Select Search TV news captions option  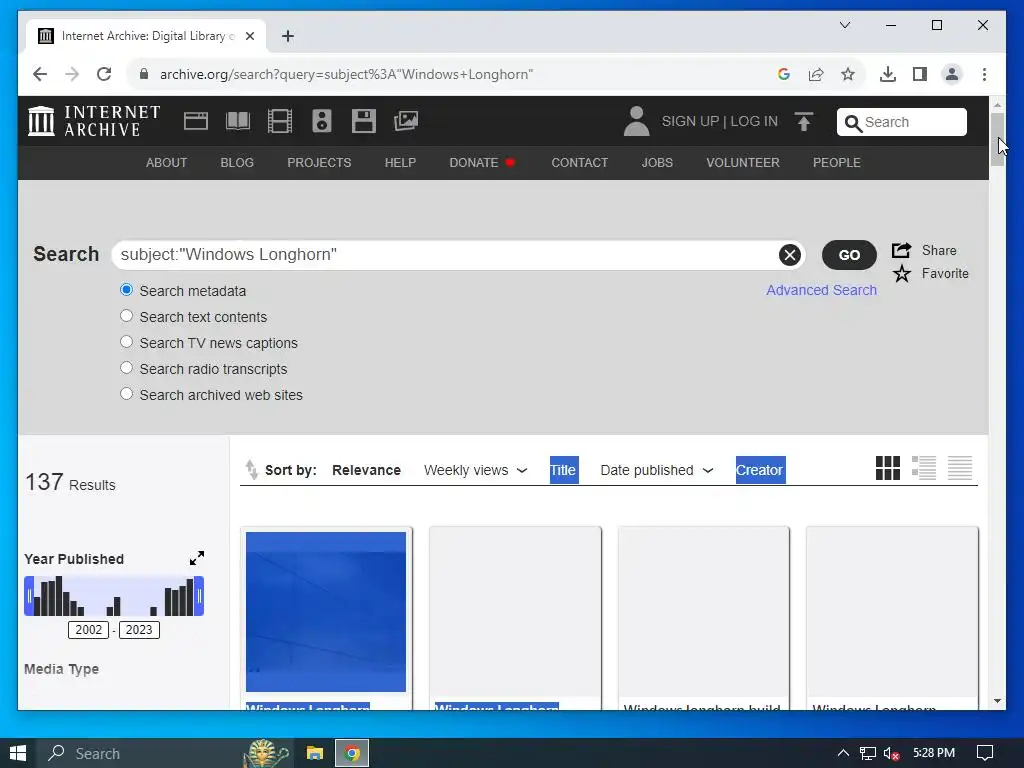click(x=127, y=342)
